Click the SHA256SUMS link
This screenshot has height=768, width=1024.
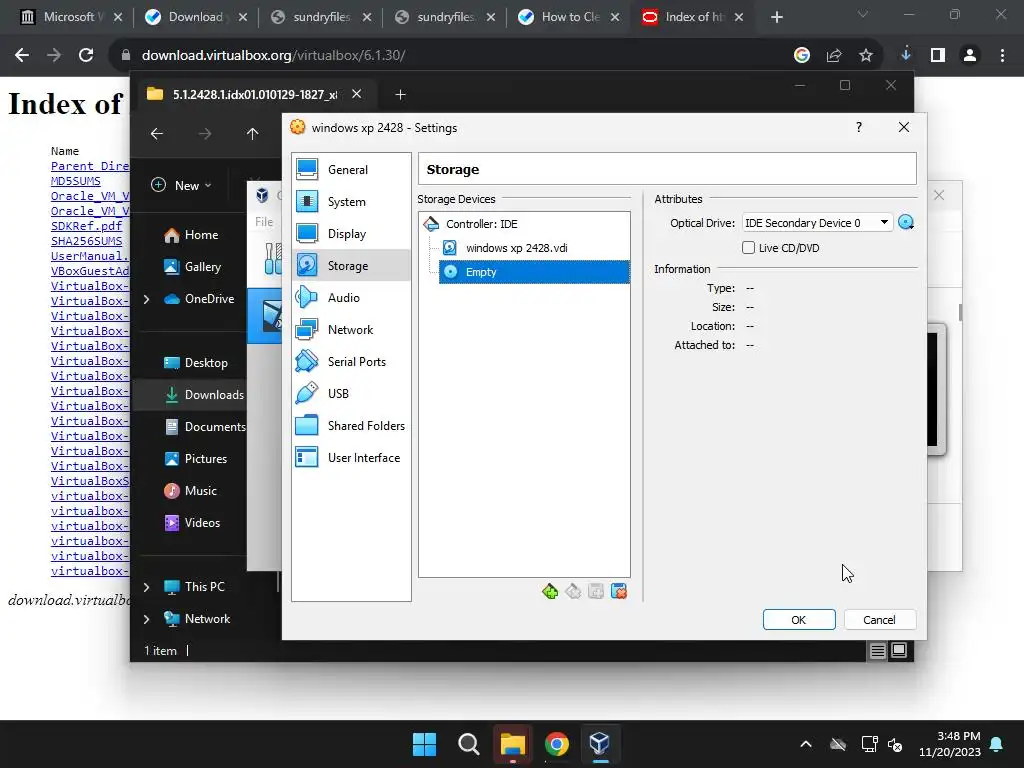point(86,241)
